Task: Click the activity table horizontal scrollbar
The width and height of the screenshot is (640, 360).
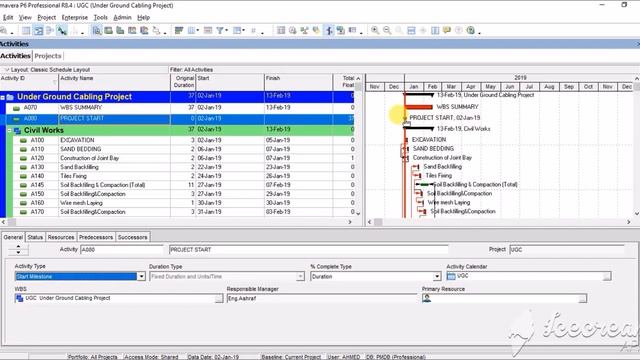Action: point(178,222)
